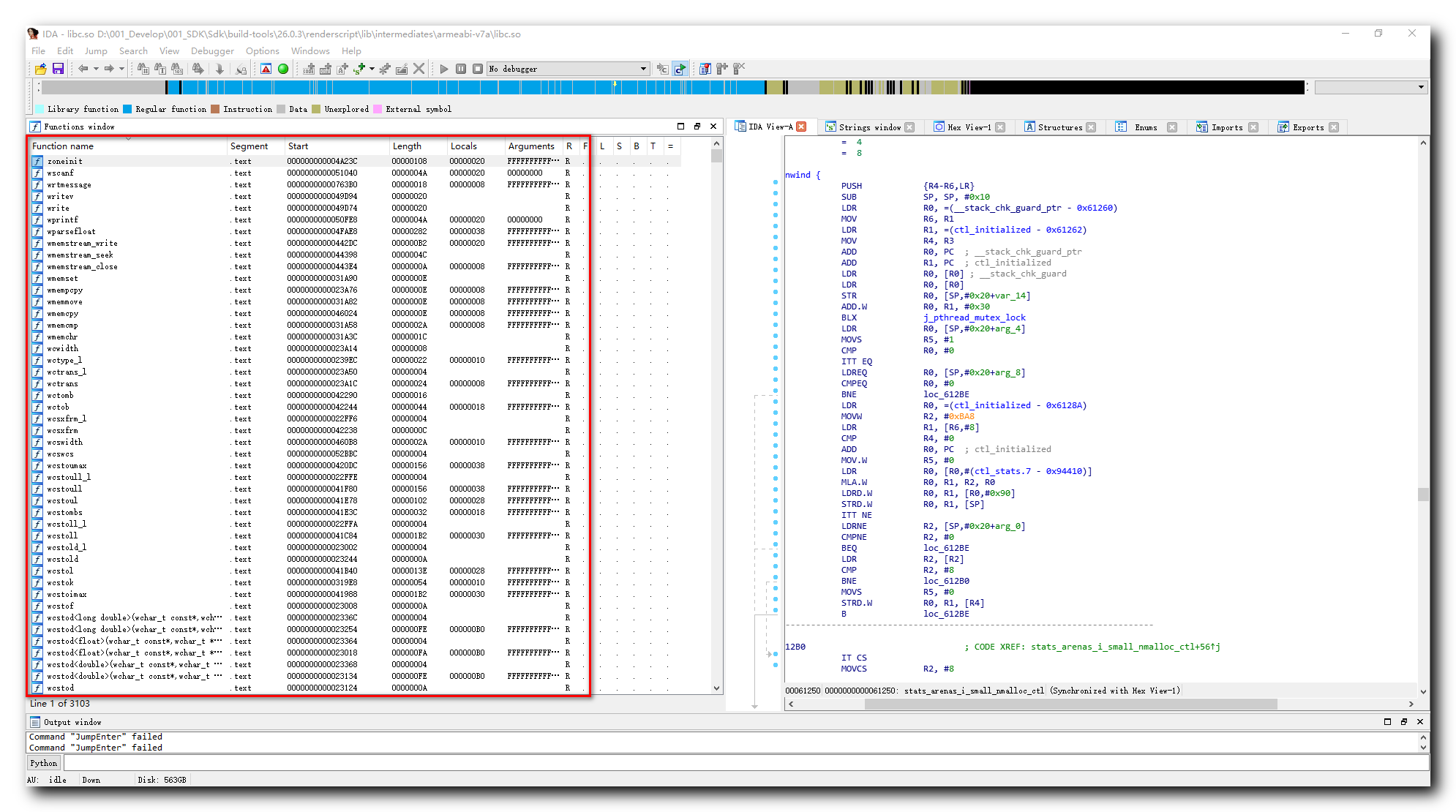The image size is (1456, 812).
Task: Convert to data with the data icon
Action: (x=324, y=68)
